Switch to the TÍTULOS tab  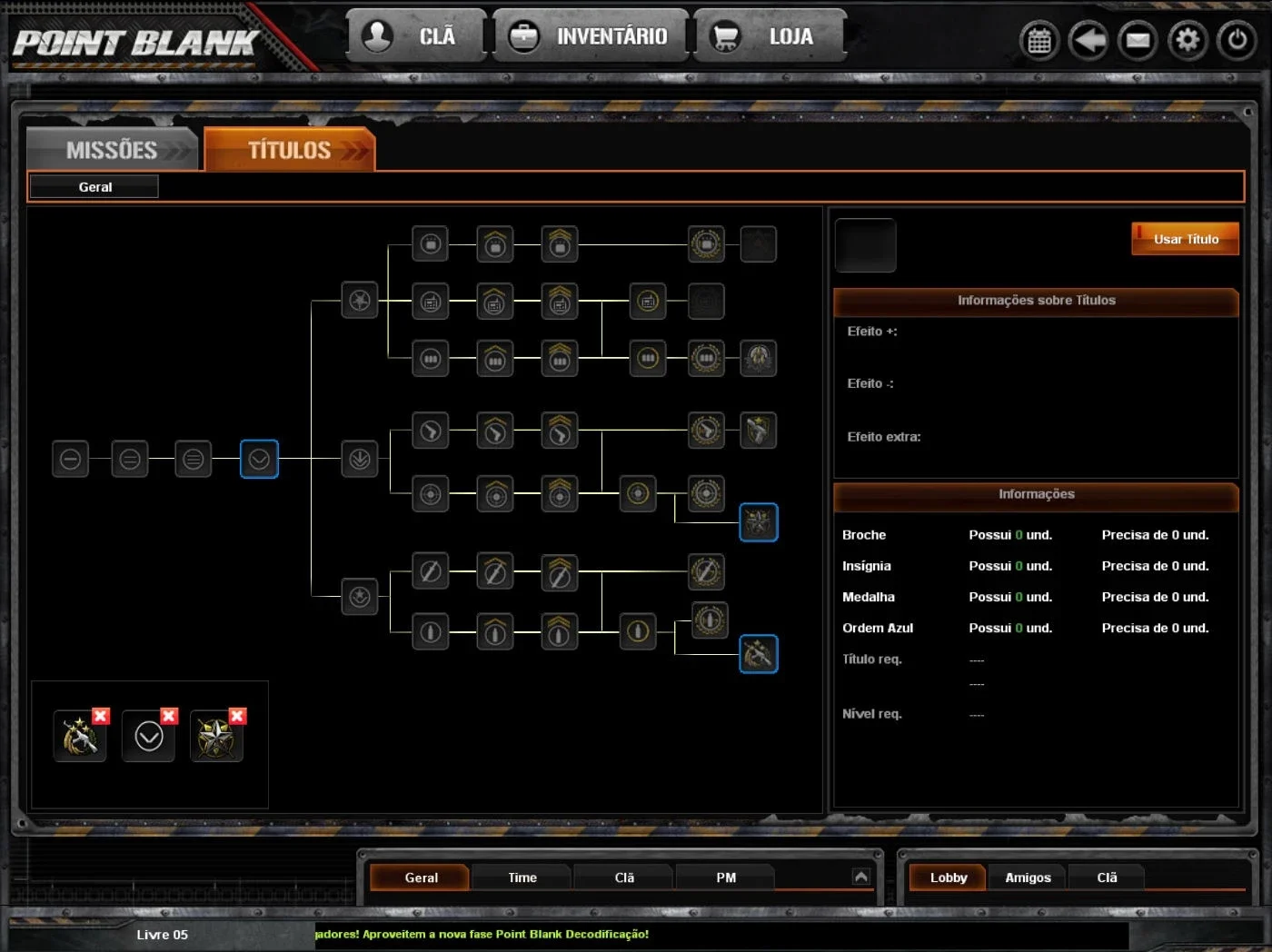tap(289, 149)
